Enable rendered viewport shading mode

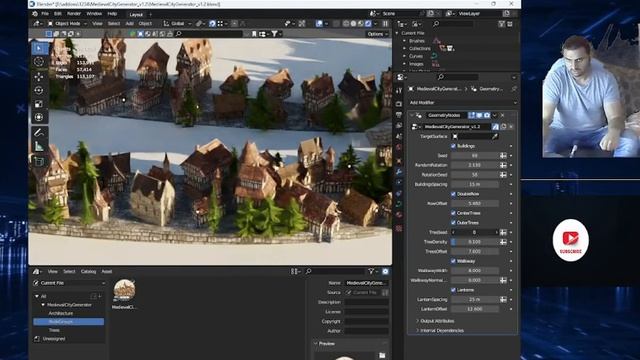tap(368, 24)
